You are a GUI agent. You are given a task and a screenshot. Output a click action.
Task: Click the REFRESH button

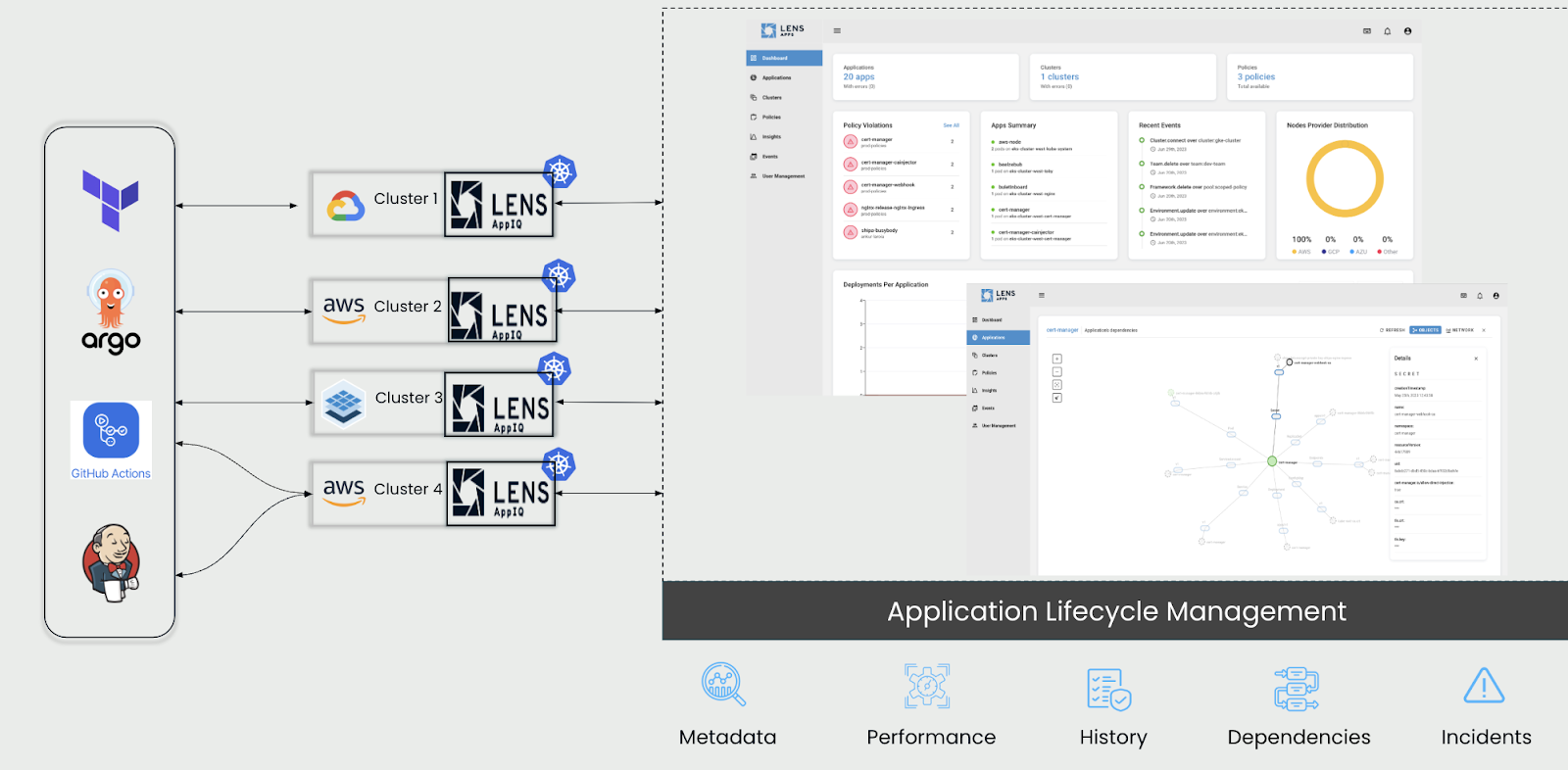point(1393,330)
